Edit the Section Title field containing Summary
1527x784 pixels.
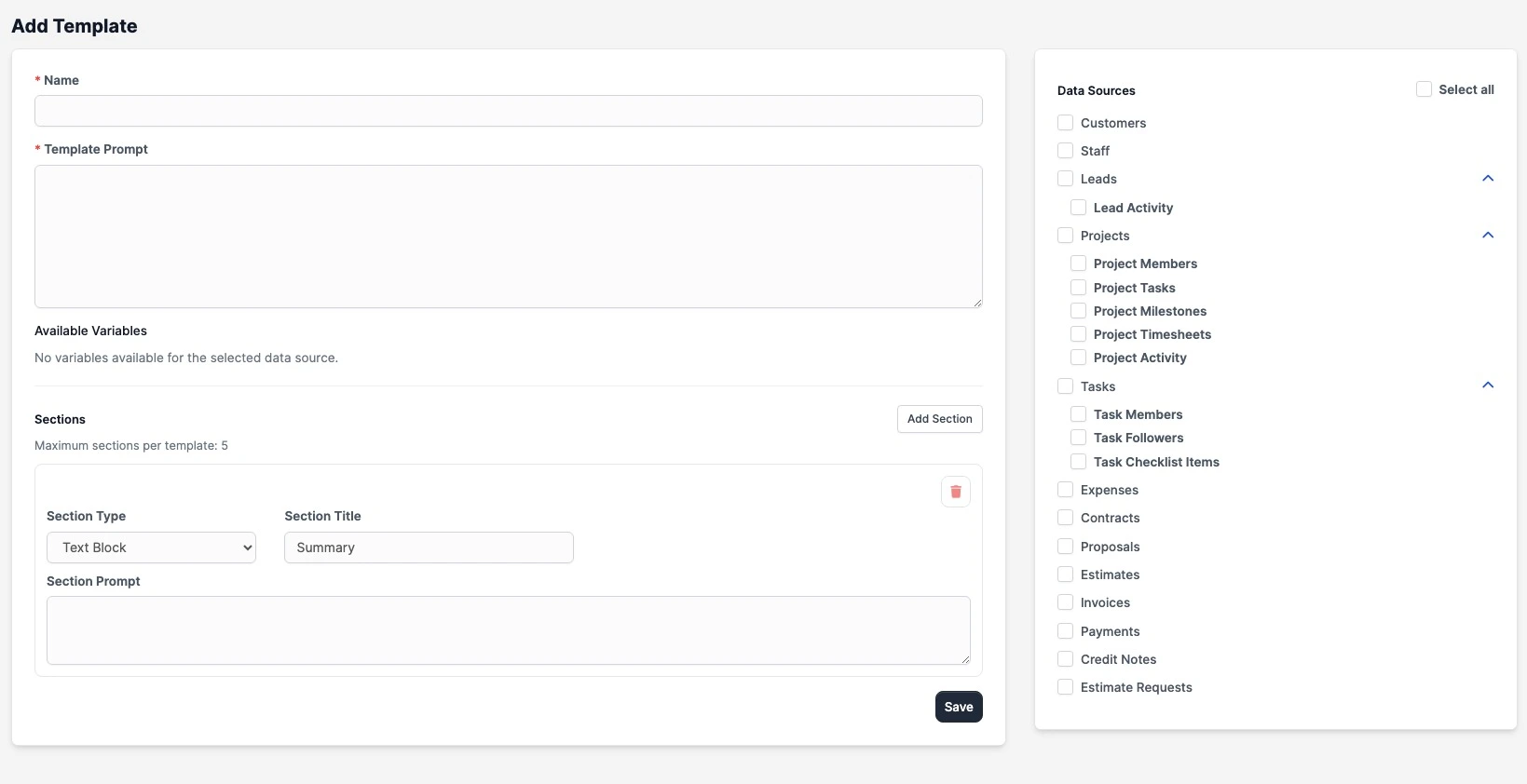click(x=429, y=547)
